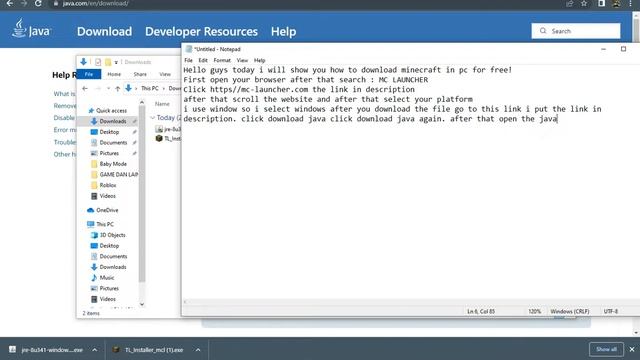Open menu for TL_Installer download item

[x=198, y=350]
